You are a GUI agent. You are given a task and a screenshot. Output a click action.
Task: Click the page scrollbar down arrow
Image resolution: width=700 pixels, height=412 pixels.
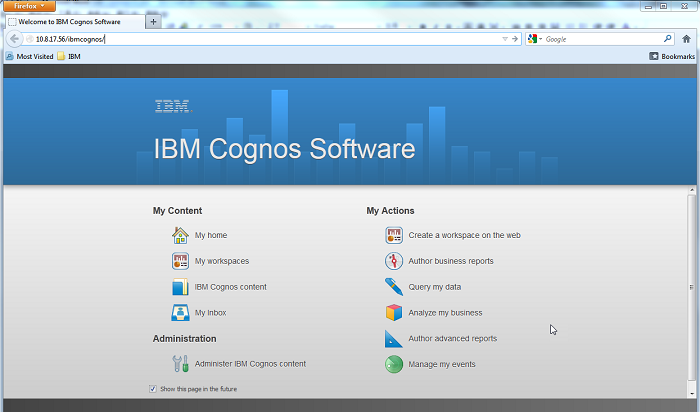tap(692, 394)
